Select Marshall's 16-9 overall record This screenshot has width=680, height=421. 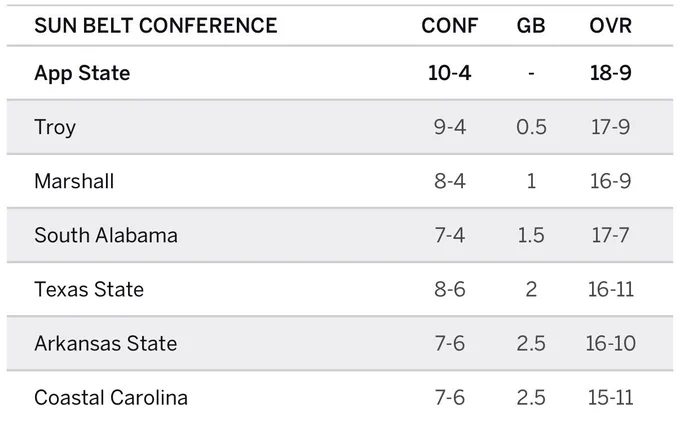pyautogui.click(x=610, y=181)
